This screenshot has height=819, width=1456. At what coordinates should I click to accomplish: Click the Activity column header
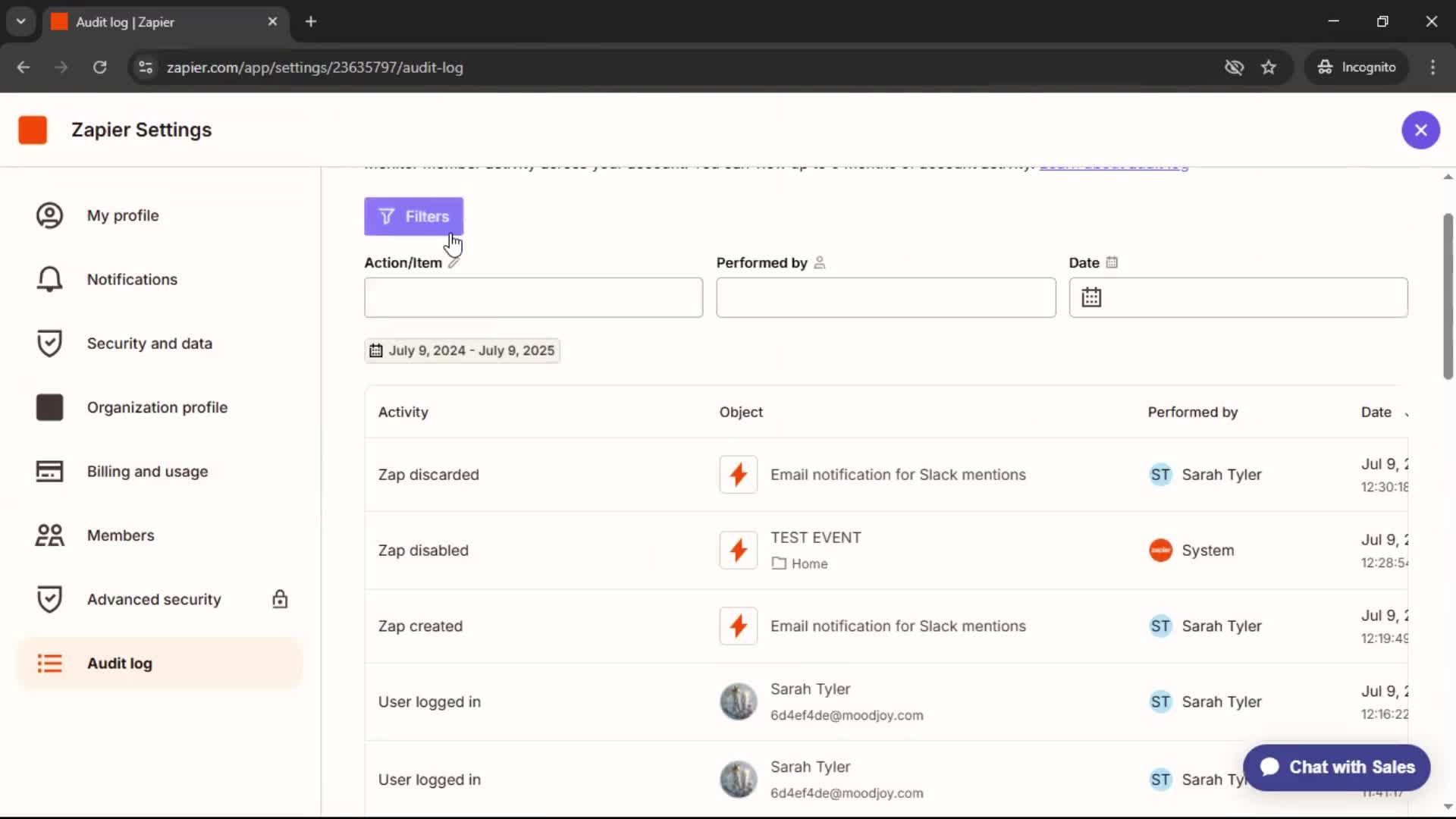[x=403, y=412]
